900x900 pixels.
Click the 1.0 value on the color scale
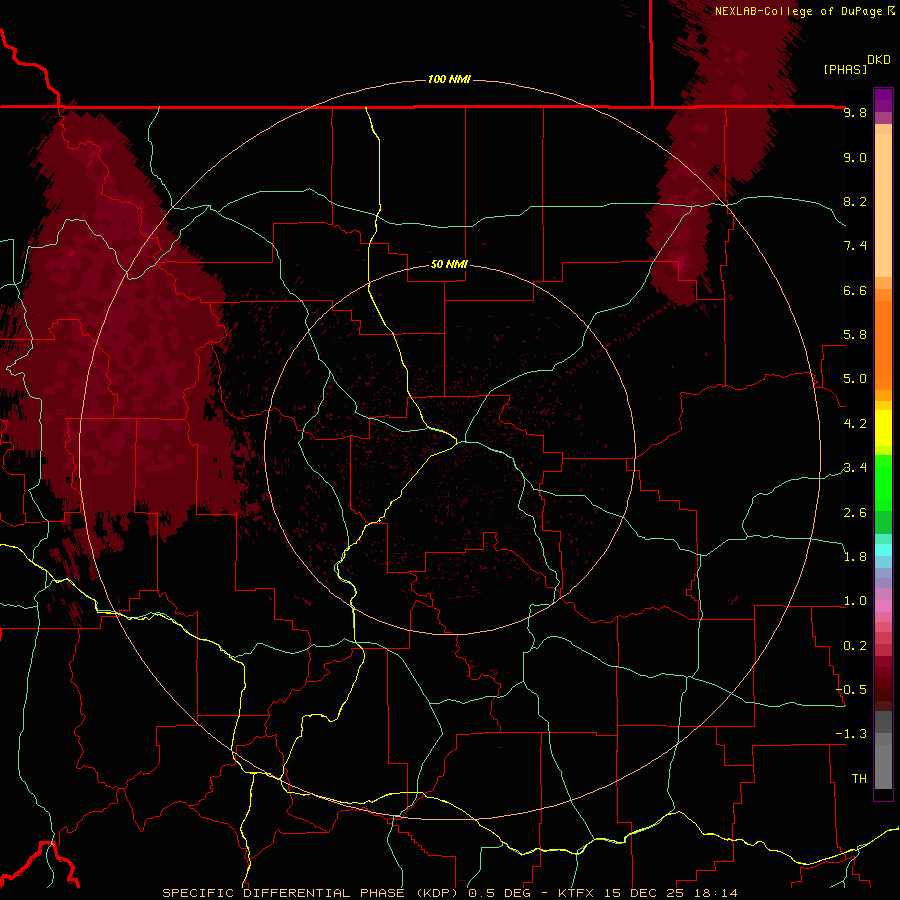tap(855, 602)
